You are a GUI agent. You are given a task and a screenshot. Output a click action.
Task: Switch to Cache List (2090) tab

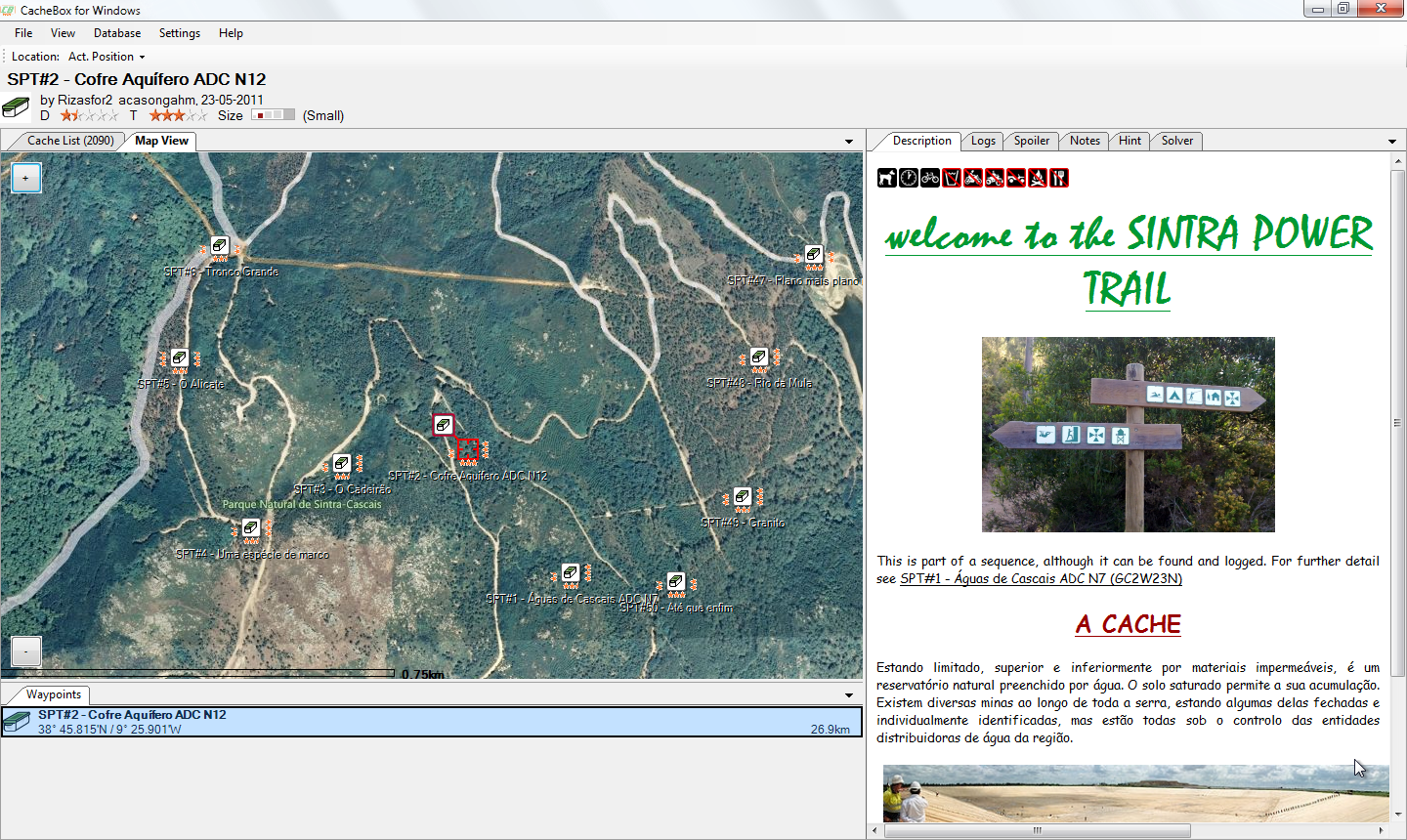[69, 141]
